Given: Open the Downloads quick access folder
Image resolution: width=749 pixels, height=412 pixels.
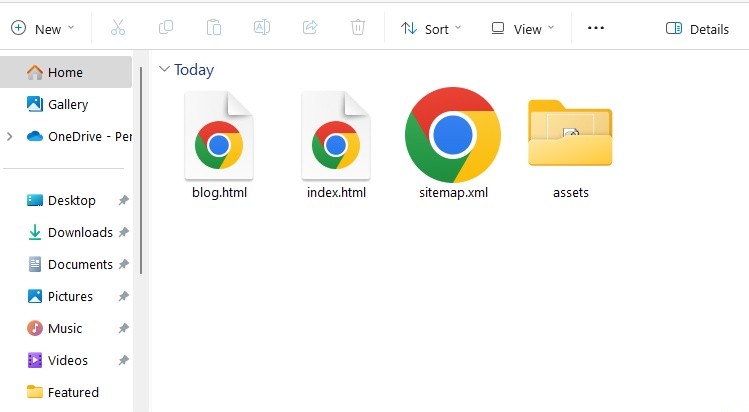Looking at the screenshot, I should pos(70,232).
